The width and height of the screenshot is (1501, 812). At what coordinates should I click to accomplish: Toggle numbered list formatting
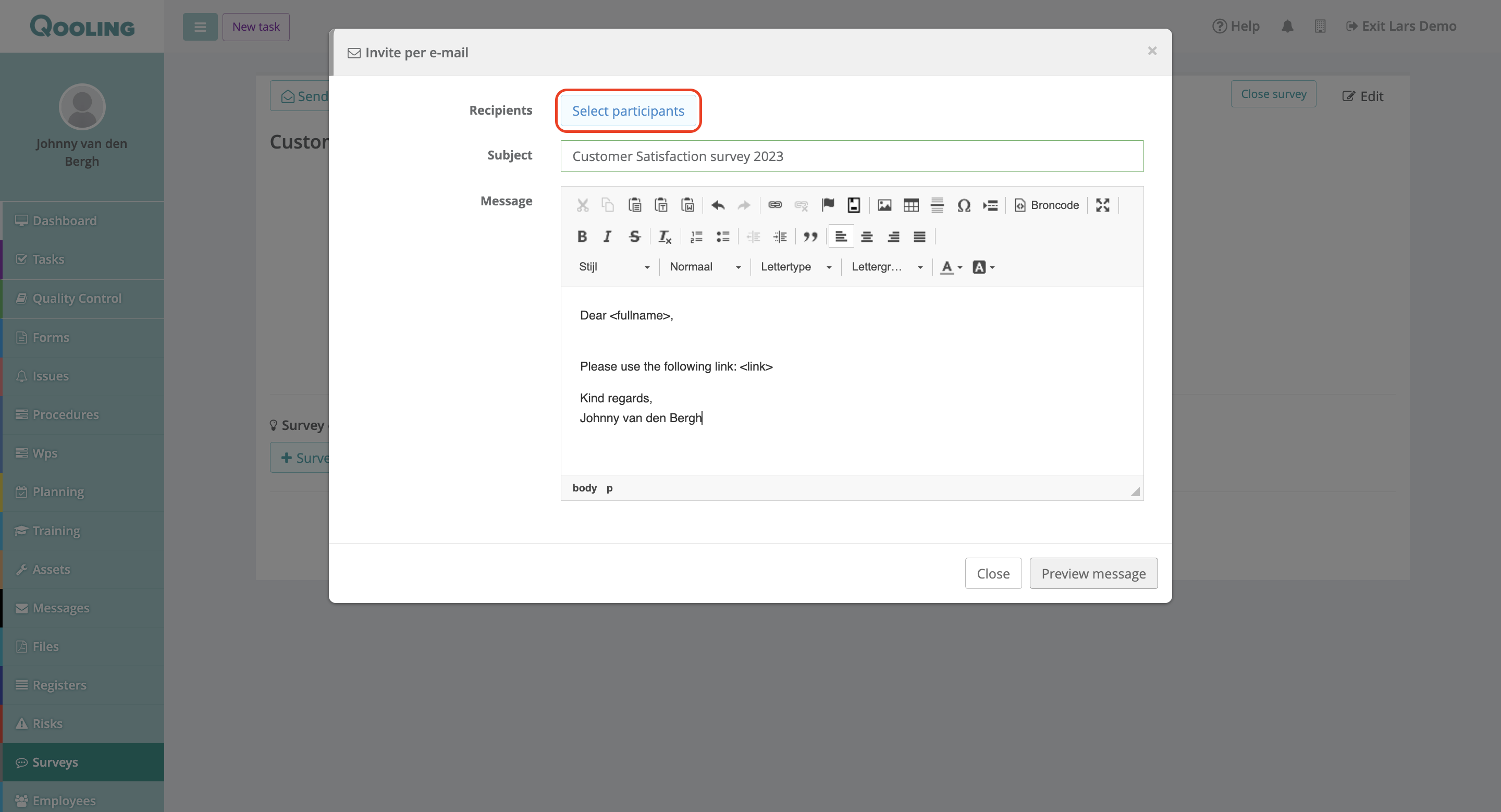[x=696, y=237]
